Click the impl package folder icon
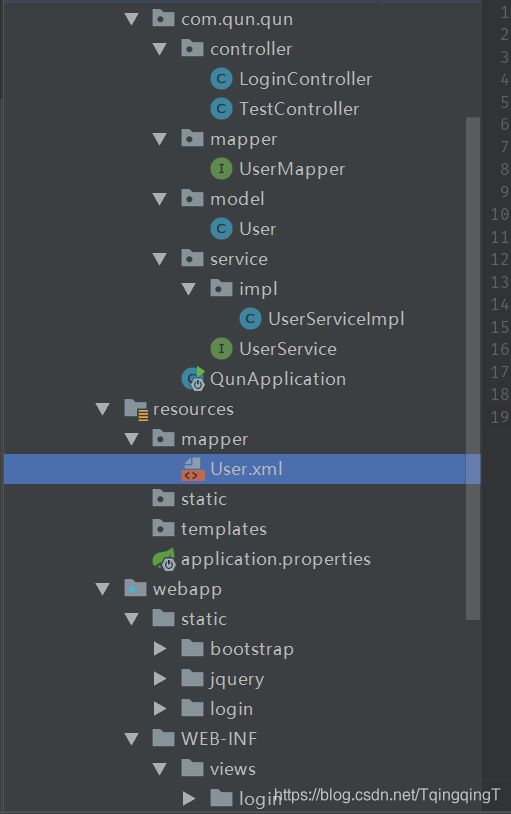 221,289
